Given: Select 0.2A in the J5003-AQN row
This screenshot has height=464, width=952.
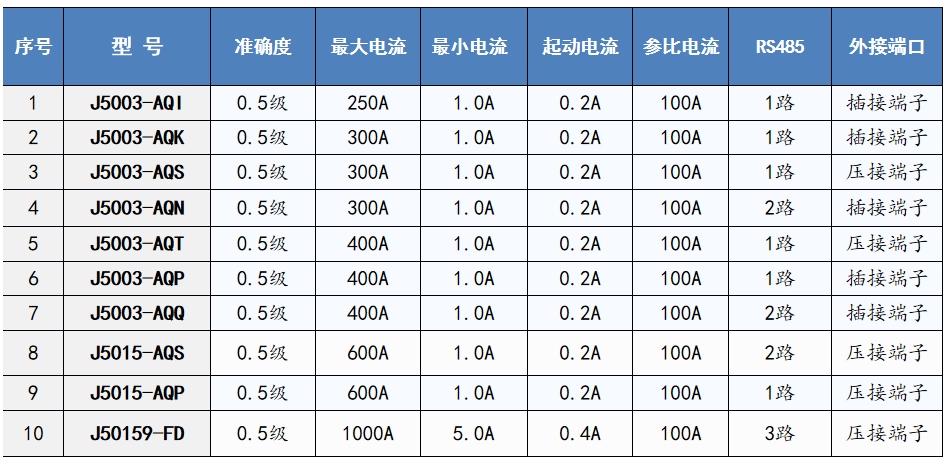Looking at the screenshot, I should click(x=580, y=208).
